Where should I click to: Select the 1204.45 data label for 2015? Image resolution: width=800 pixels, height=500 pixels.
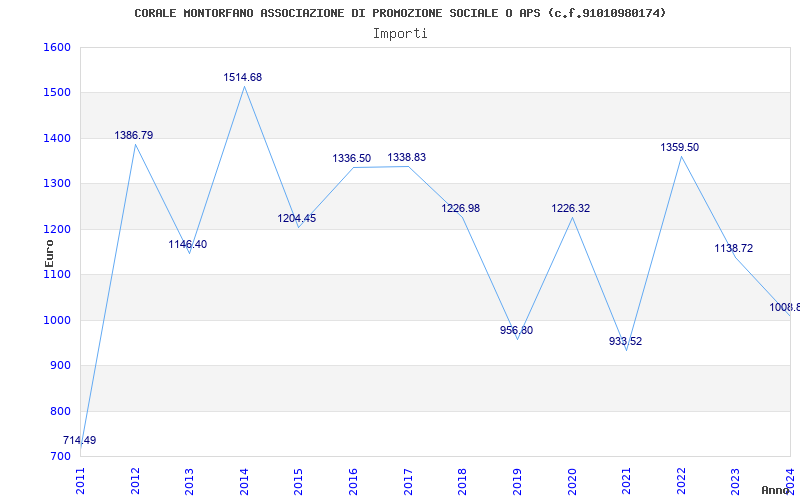pyautogui.click(x=296, y=218)
